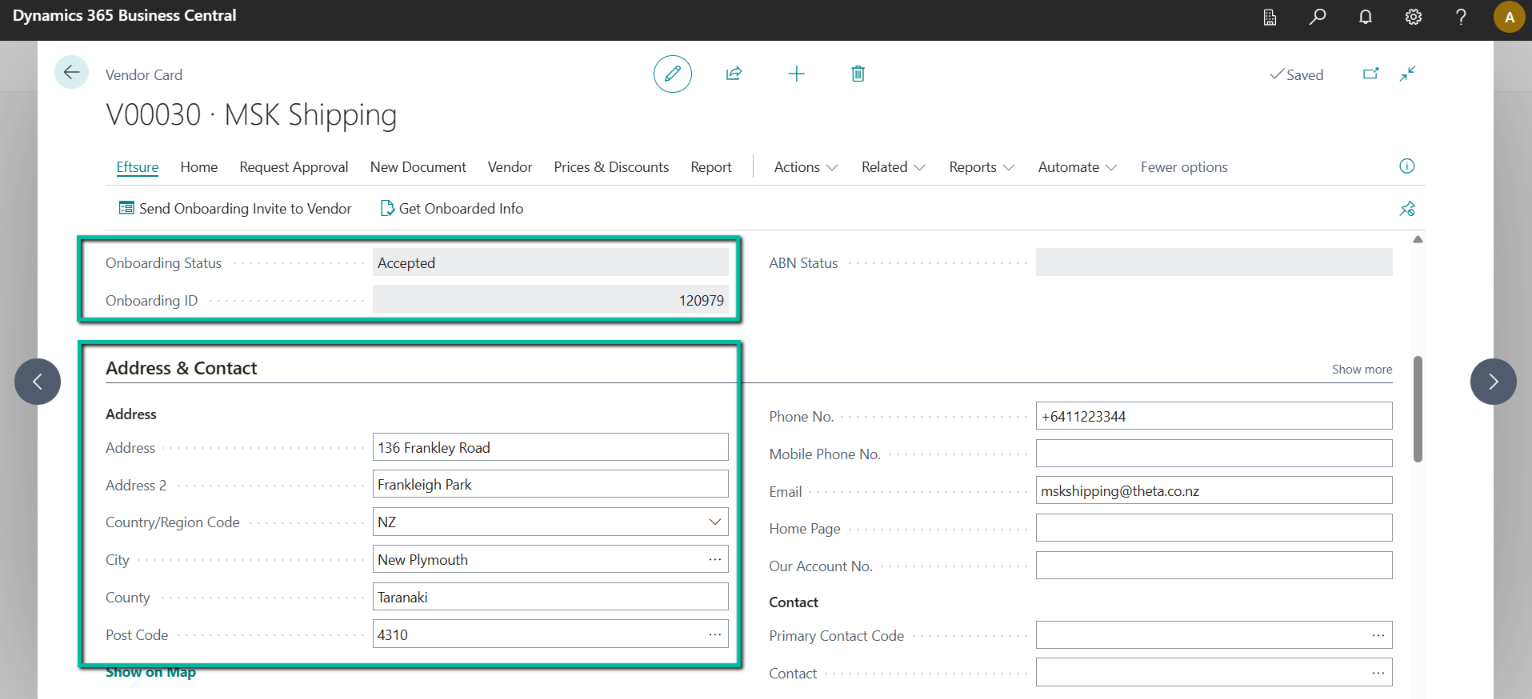Show the information factbox icon

point(1407,166)
